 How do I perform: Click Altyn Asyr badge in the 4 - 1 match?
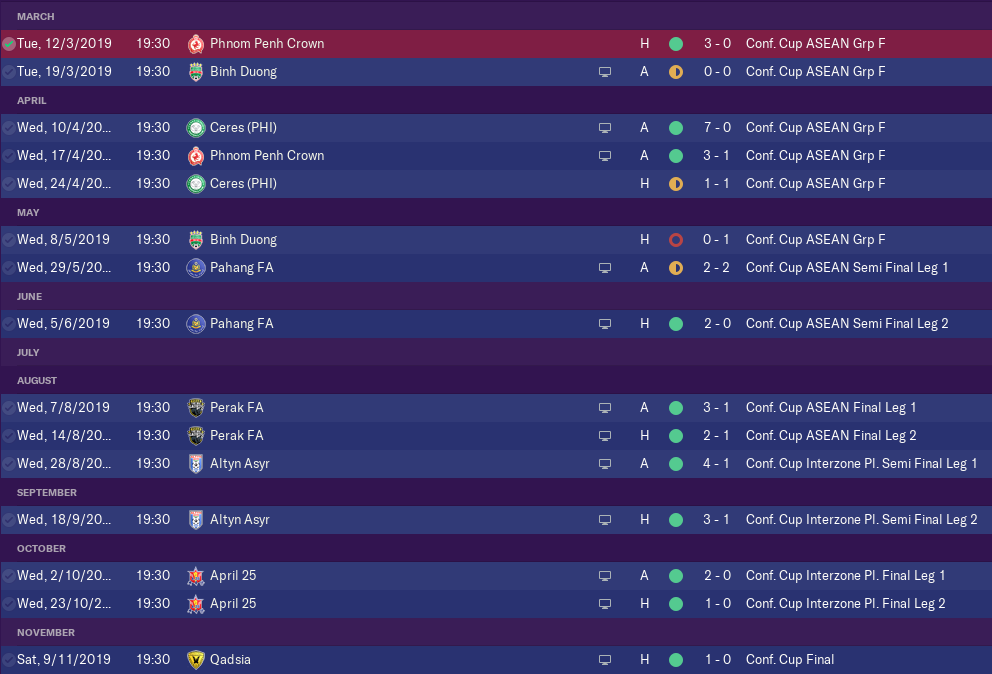click(196, 464)
